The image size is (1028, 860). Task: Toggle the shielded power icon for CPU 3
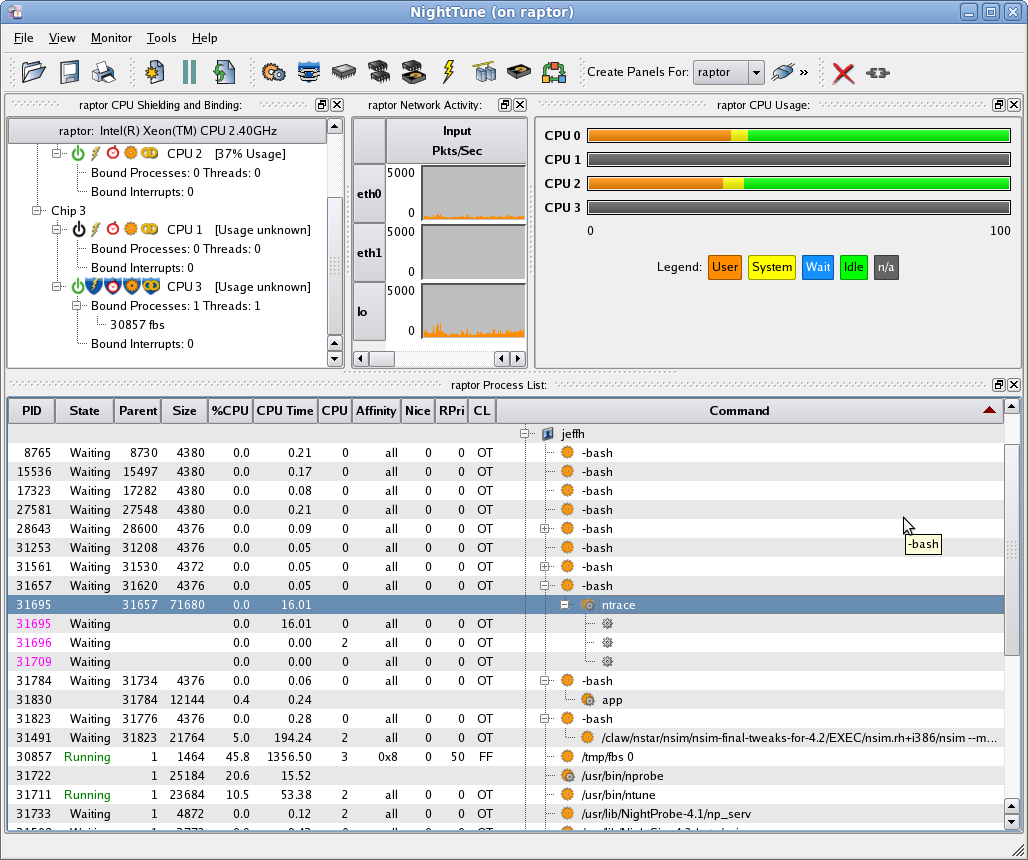coord(78,287)
